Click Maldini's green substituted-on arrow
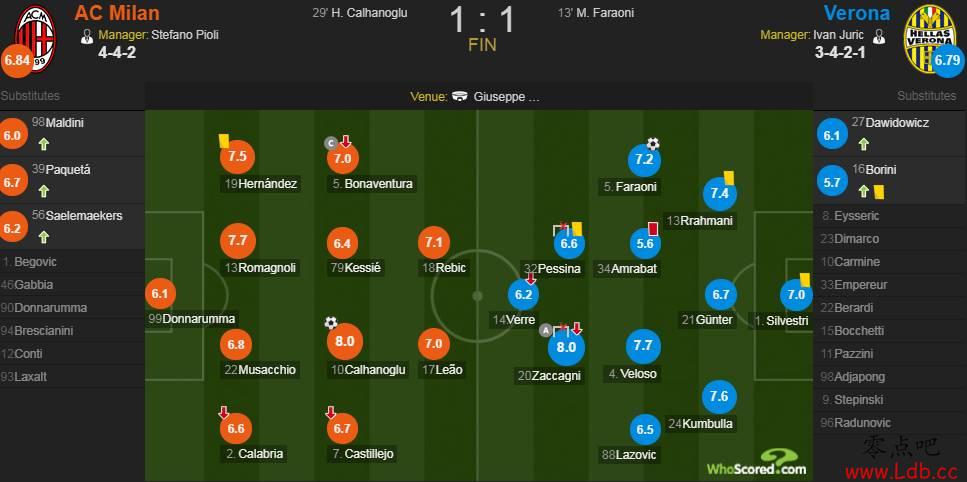The width and height of the screenshot is (967, 482). point(43,145)
